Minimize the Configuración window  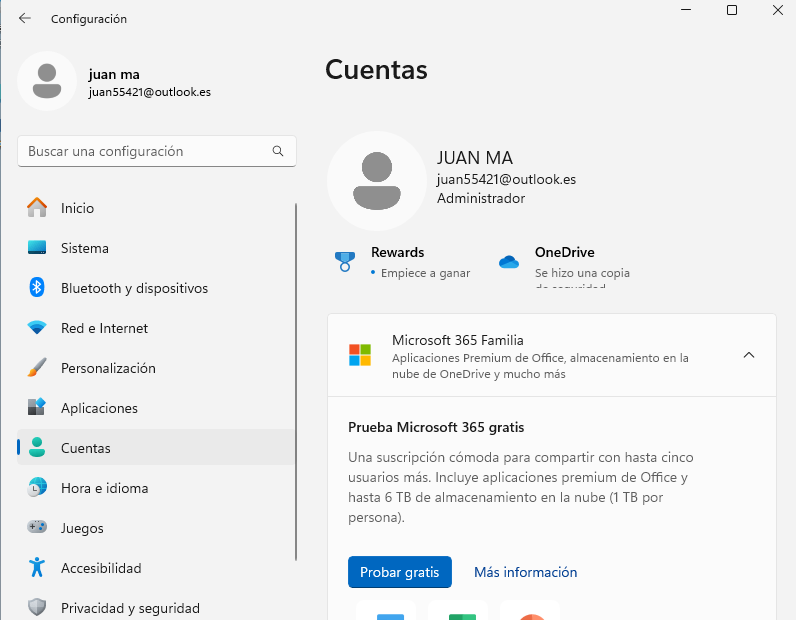(x=686, y=10)
